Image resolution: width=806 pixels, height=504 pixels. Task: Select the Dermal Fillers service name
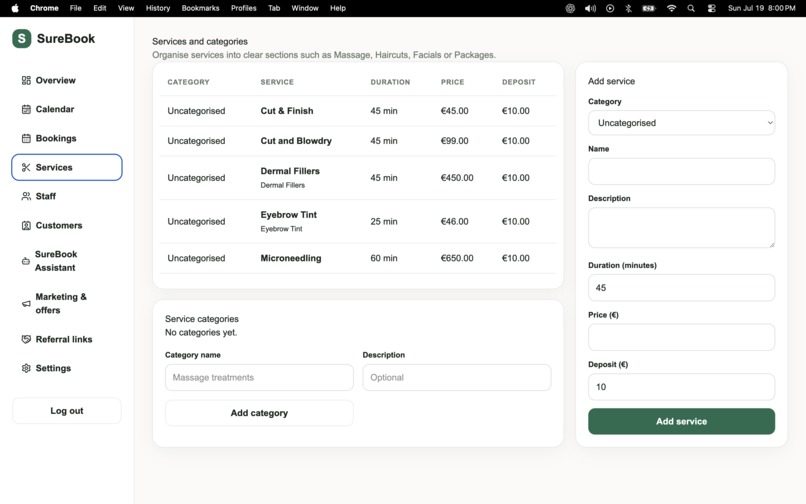pos(290,171)
